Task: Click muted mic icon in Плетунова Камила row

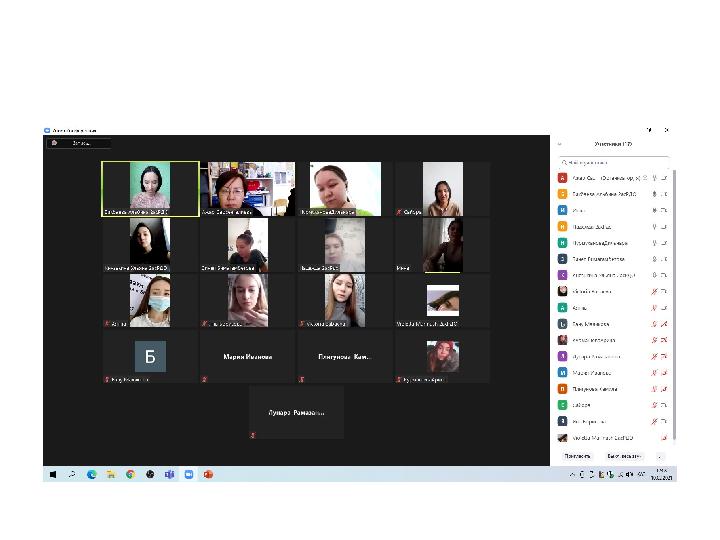Action: [x=654, y=389]
